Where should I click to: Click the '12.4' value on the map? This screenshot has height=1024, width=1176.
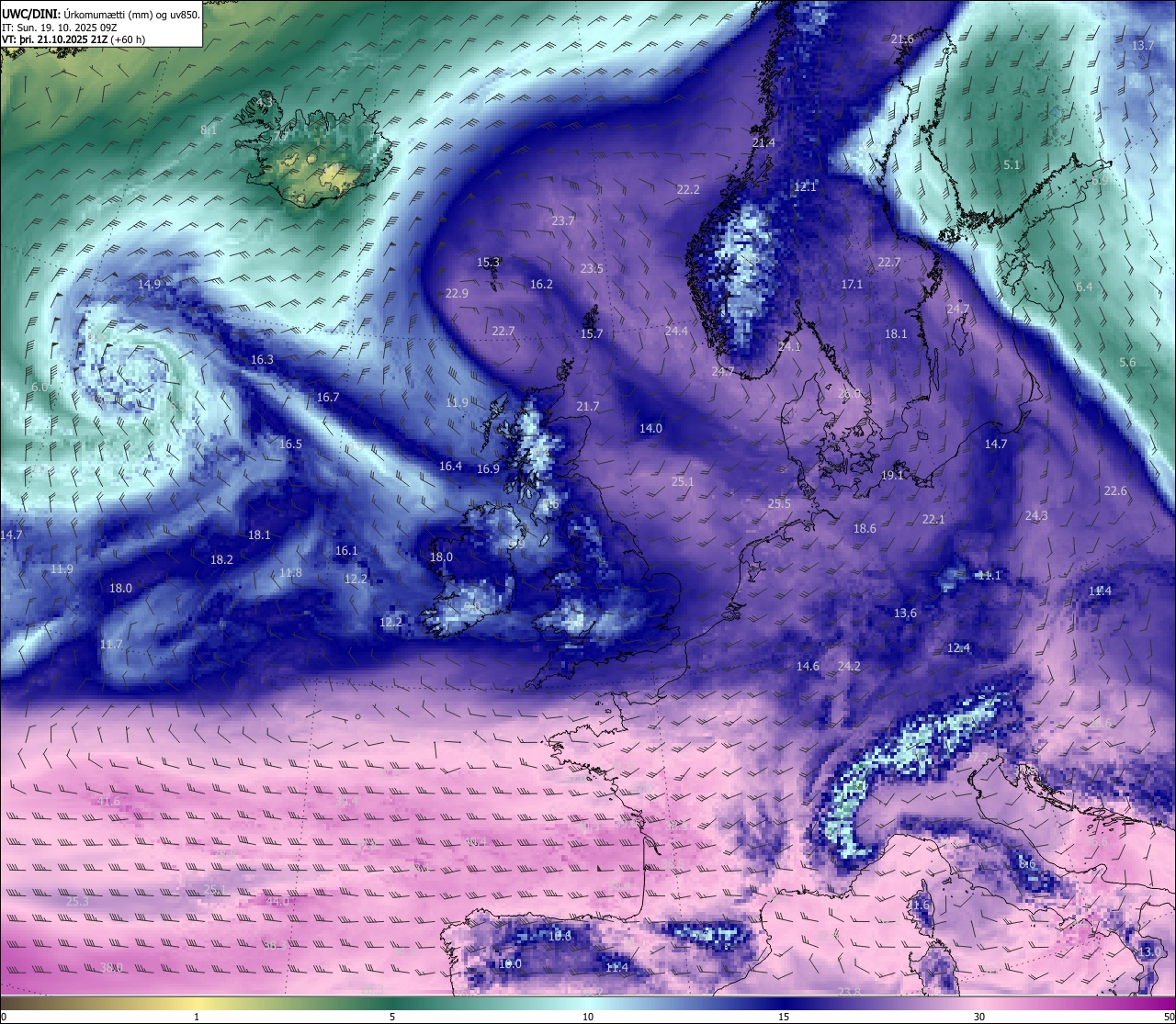pos(958,648)
